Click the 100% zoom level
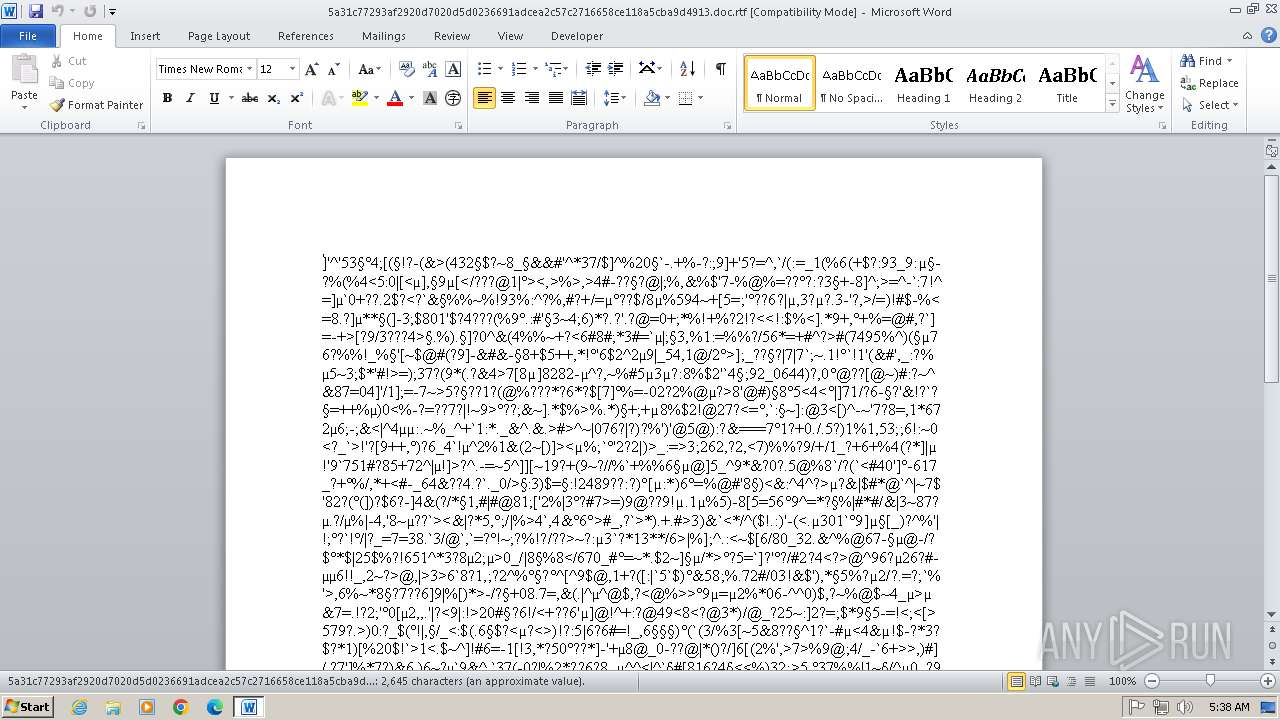Image resolution: width=1280 pixels, height=720 pixels. pyautogui.click(x=1122, y=681)
